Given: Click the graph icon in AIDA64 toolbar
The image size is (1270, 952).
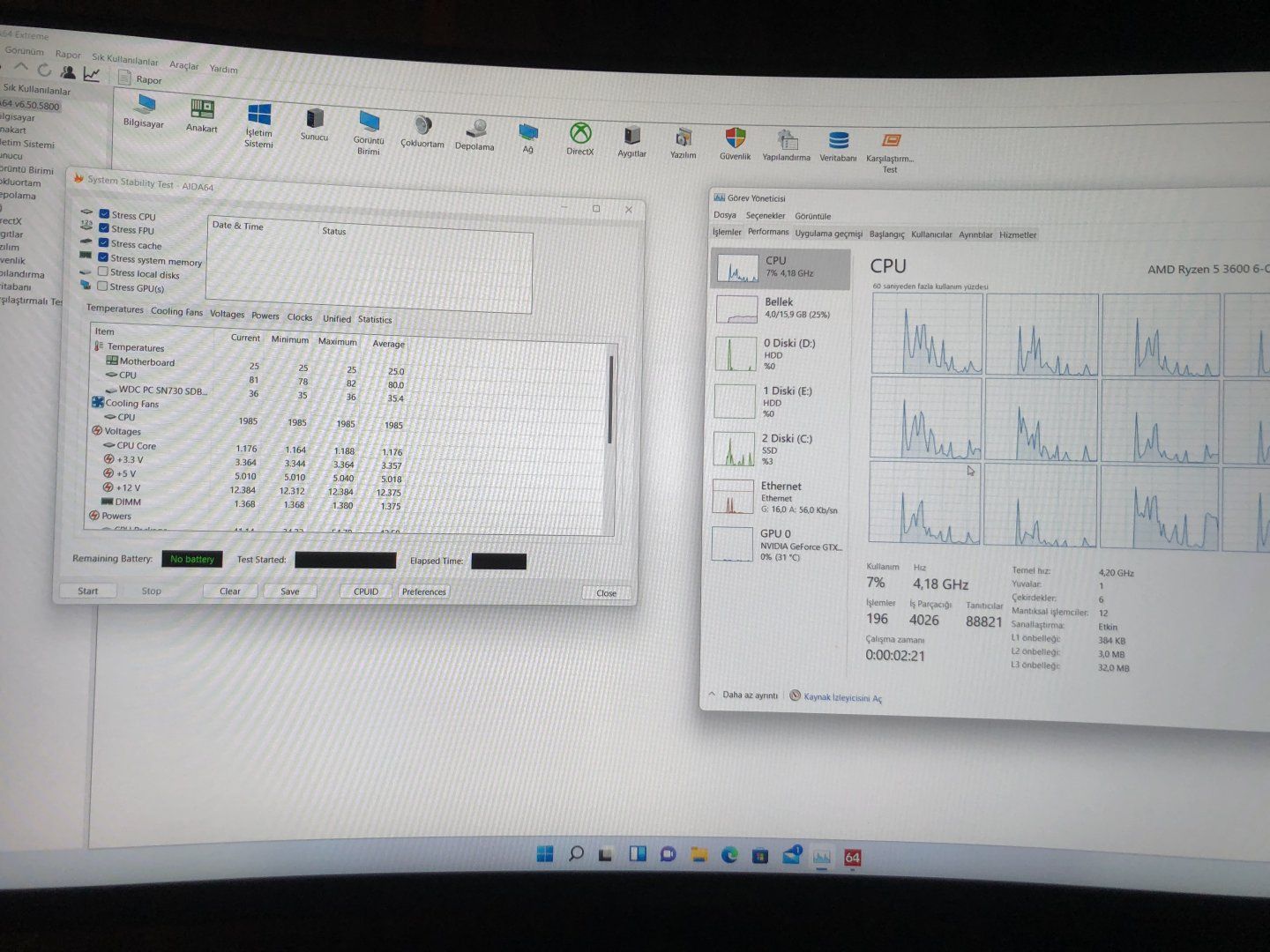Looking at the screenshot, I should [x=92, y=74].
